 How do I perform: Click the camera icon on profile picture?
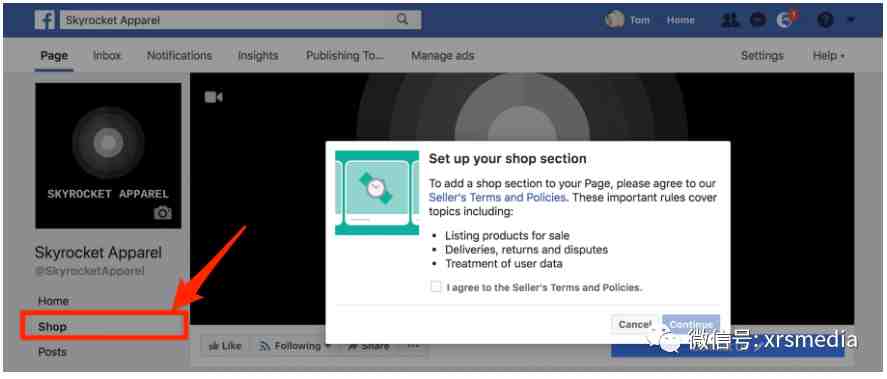(162, 213)
